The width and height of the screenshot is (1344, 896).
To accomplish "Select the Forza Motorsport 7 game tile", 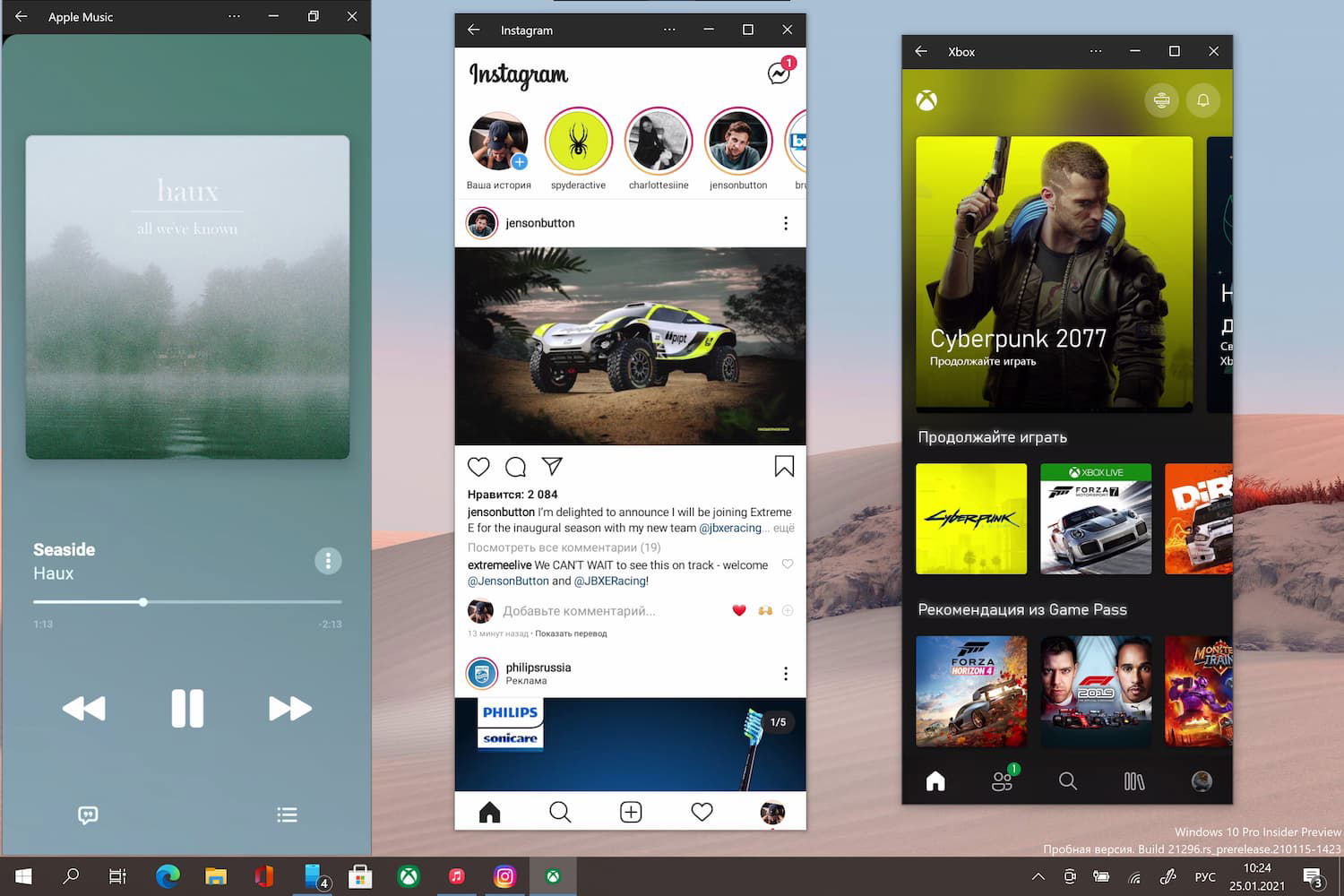I will (1096, 519).
